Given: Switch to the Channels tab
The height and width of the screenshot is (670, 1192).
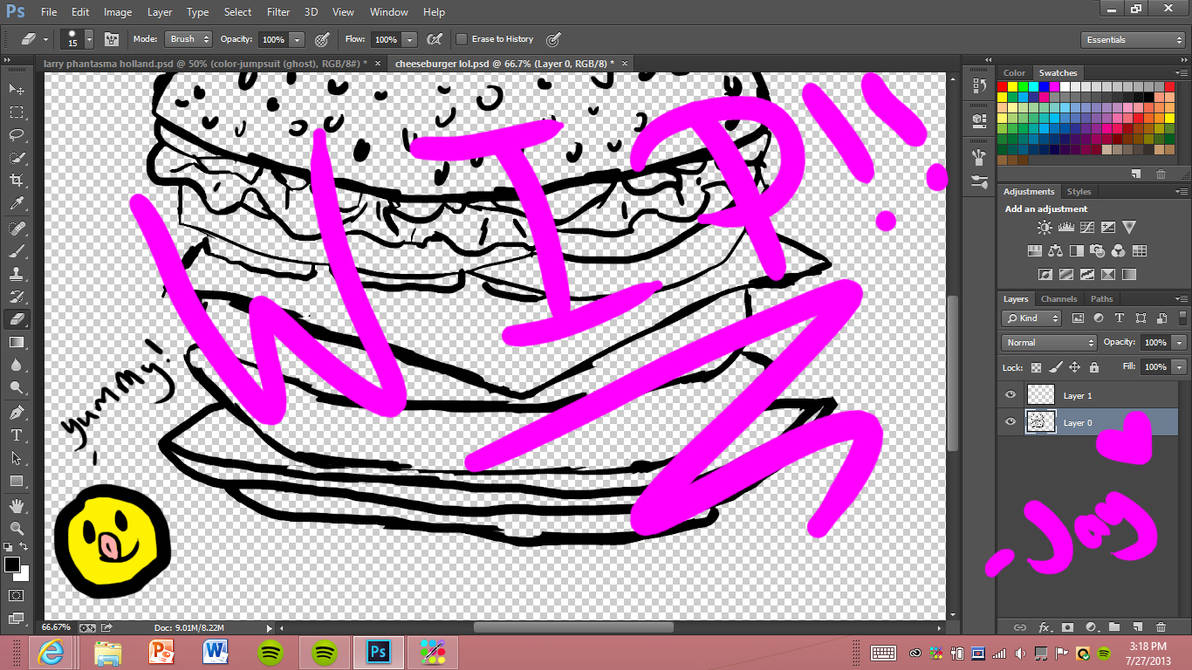Looking at the screenshot, I should click(x=1059, y=298).
